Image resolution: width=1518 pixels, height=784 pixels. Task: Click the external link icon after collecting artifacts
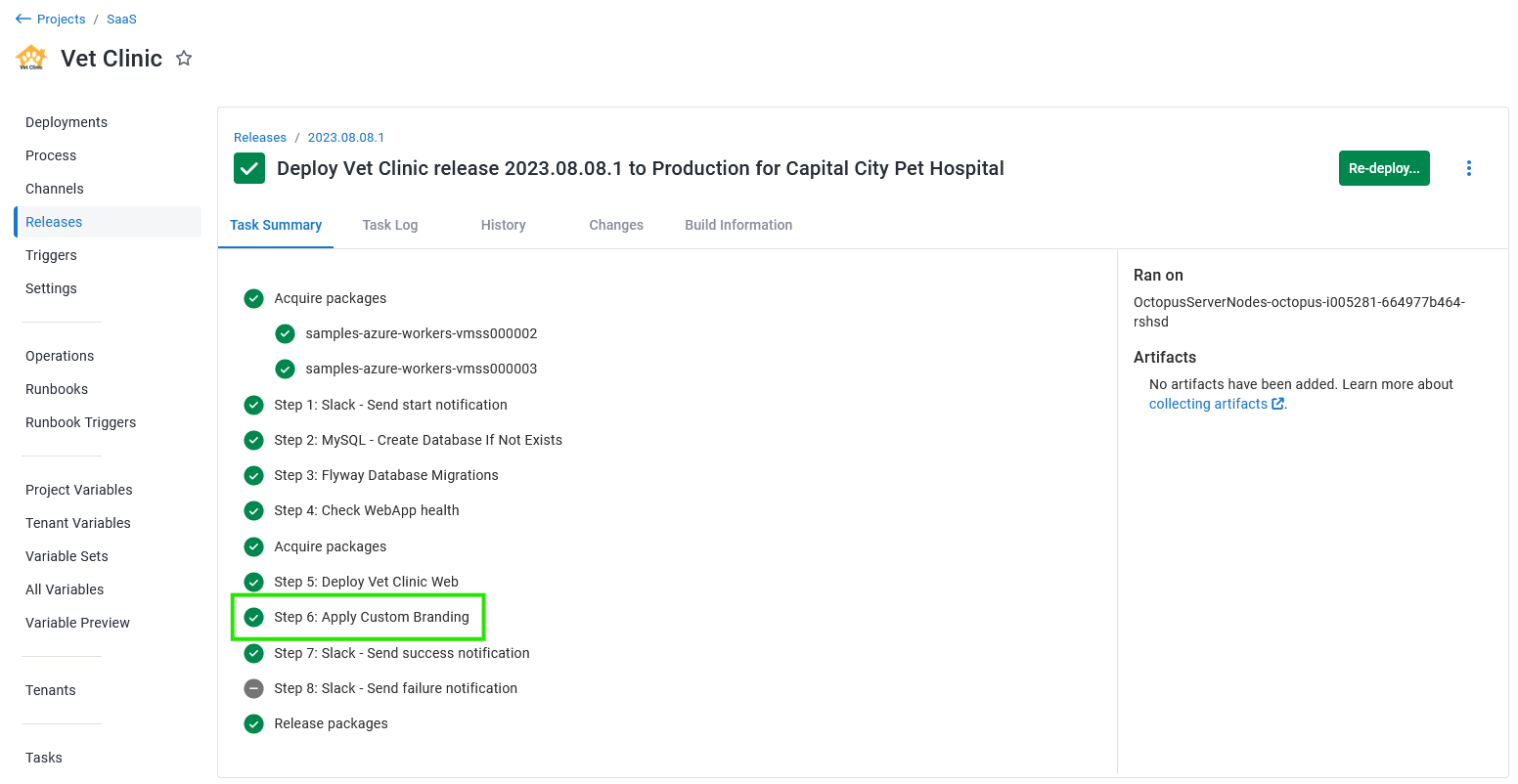(x=1277, y=404)
